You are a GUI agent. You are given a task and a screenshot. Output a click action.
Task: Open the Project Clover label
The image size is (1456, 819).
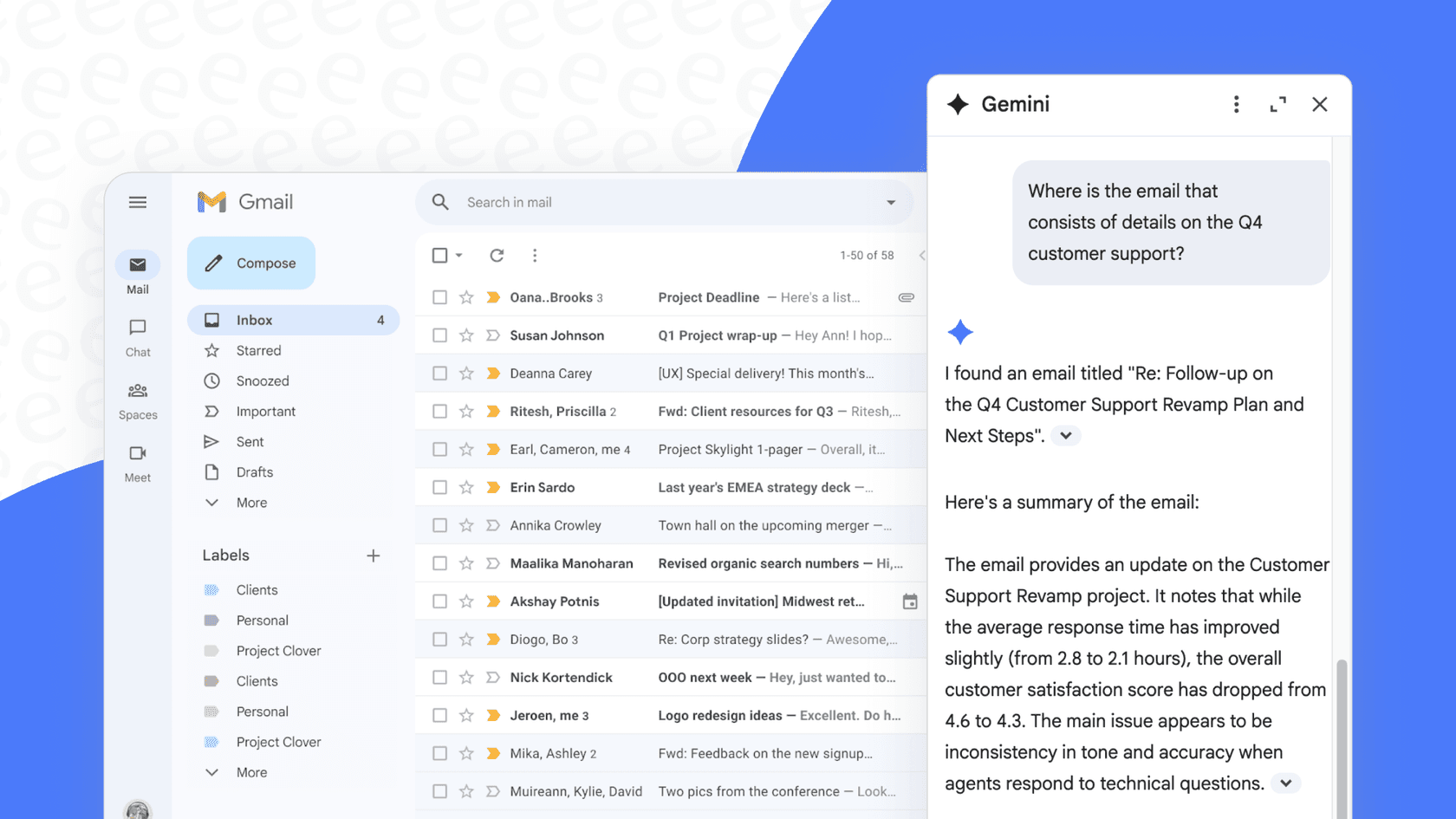[278, 650]
